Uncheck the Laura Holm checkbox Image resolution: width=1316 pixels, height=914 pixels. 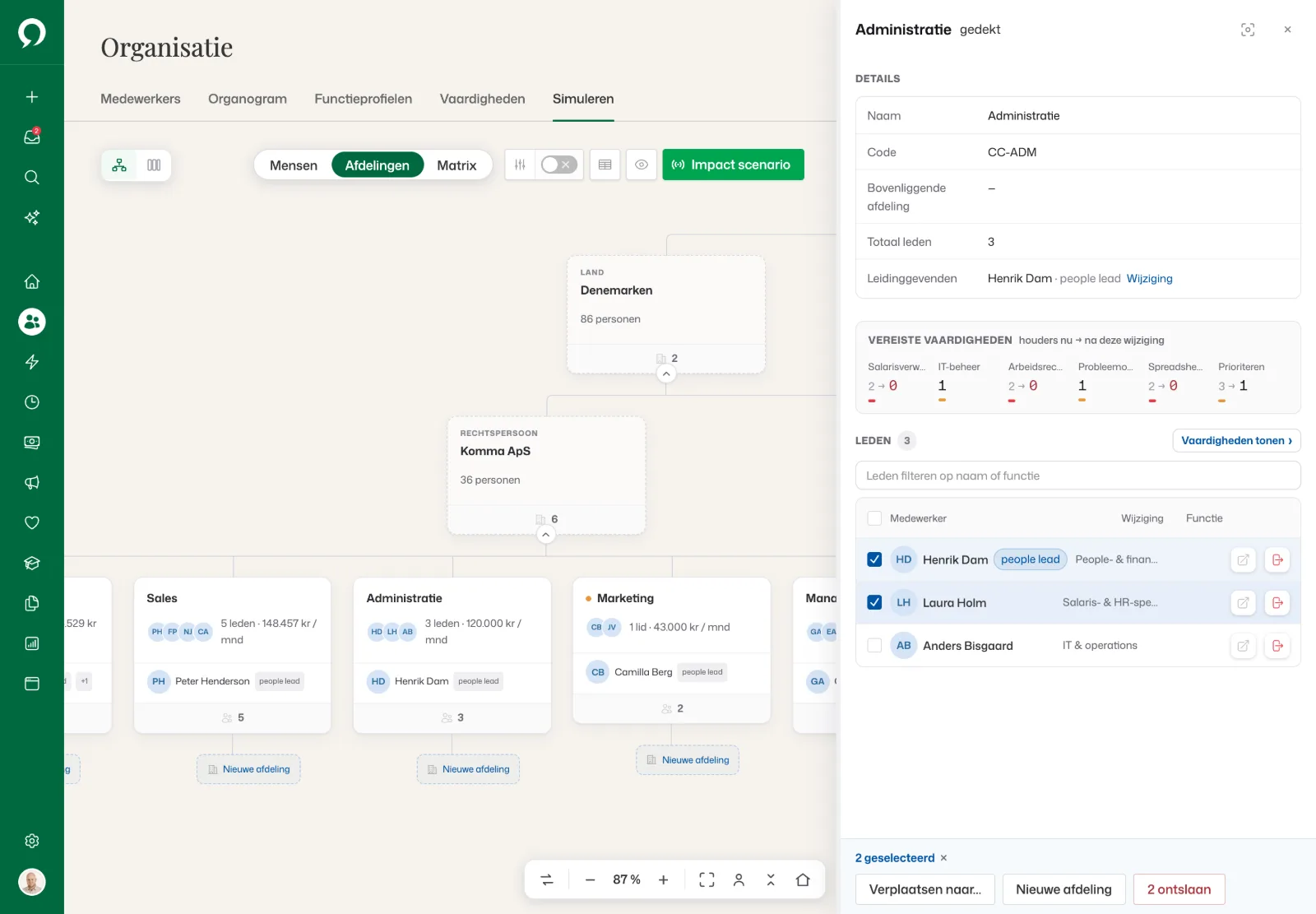click(874, 602)
